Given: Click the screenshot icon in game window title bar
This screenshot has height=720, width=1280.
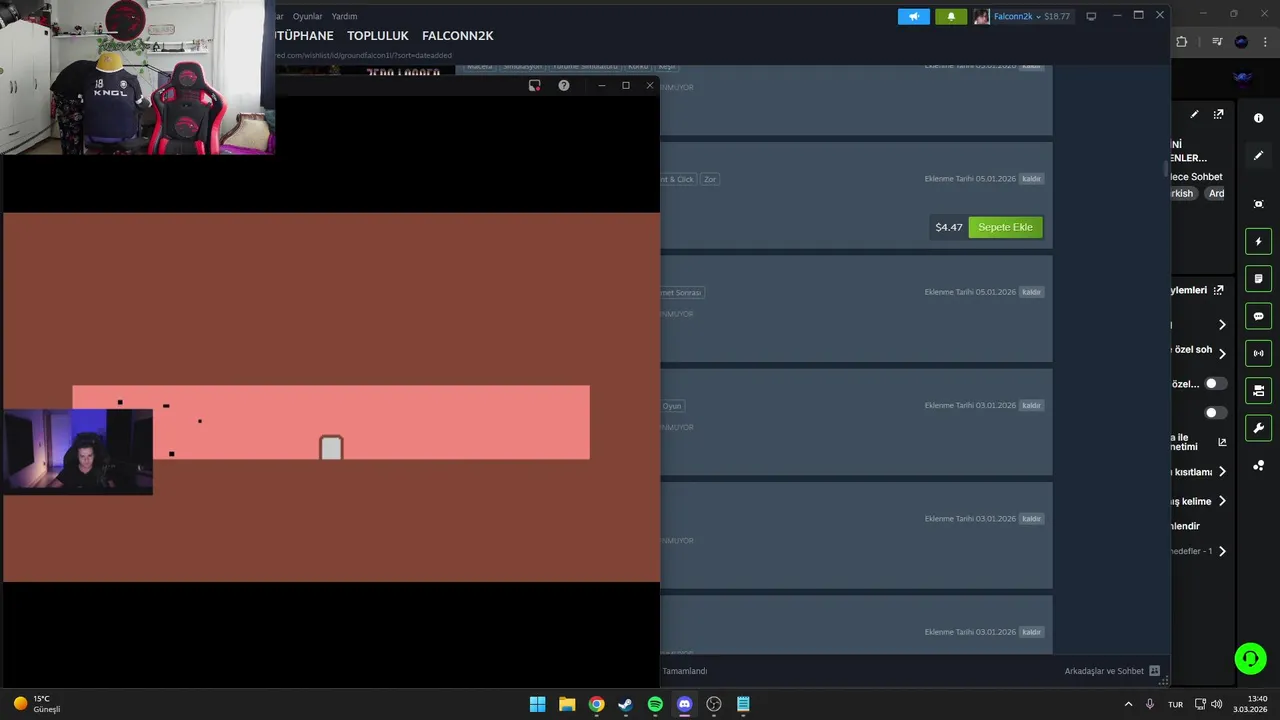Looking at the screenshot, I should (x=534, y=86).
